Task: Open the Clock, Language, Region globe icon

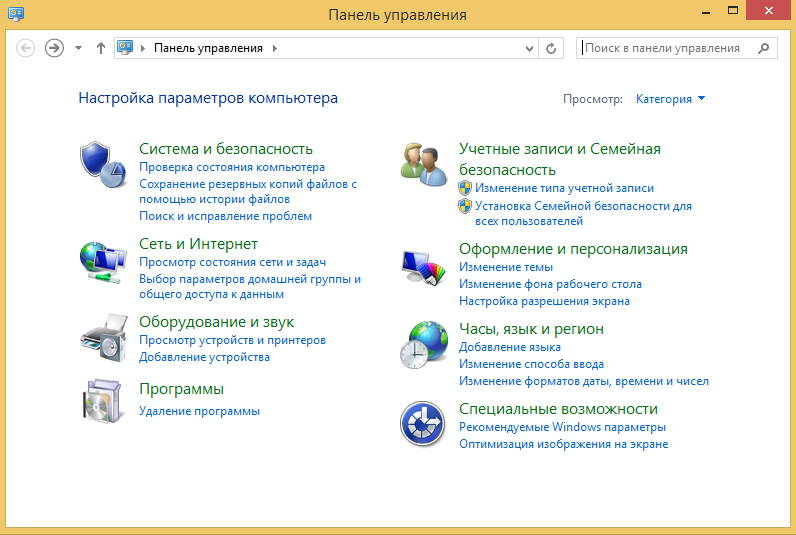Action: click(x=423, y=345)
